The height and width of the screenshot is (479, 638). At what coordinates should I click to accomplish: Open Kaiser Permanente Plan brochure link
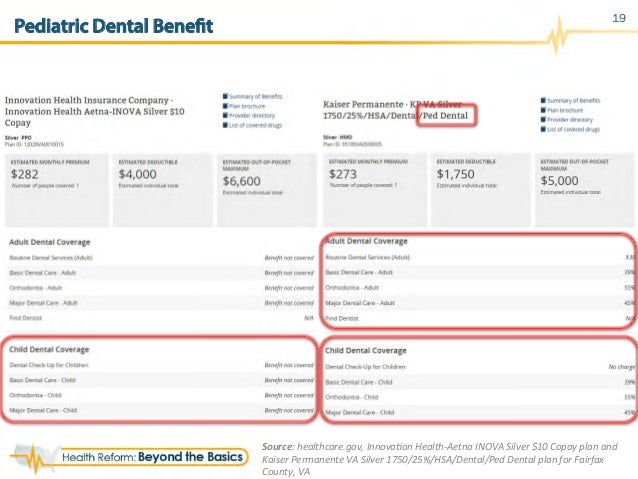pos(565,110)
